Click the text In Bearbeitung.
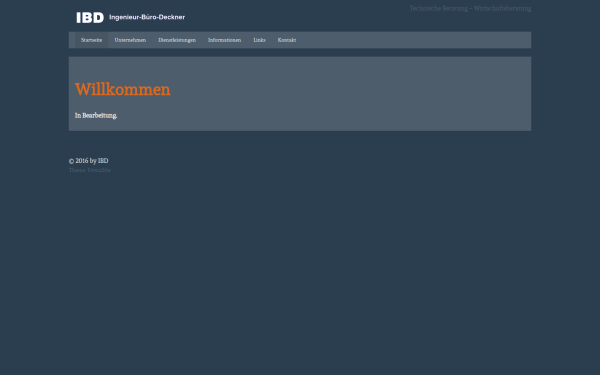Screen dimensions: 600x375 click(x=96, y=116)
